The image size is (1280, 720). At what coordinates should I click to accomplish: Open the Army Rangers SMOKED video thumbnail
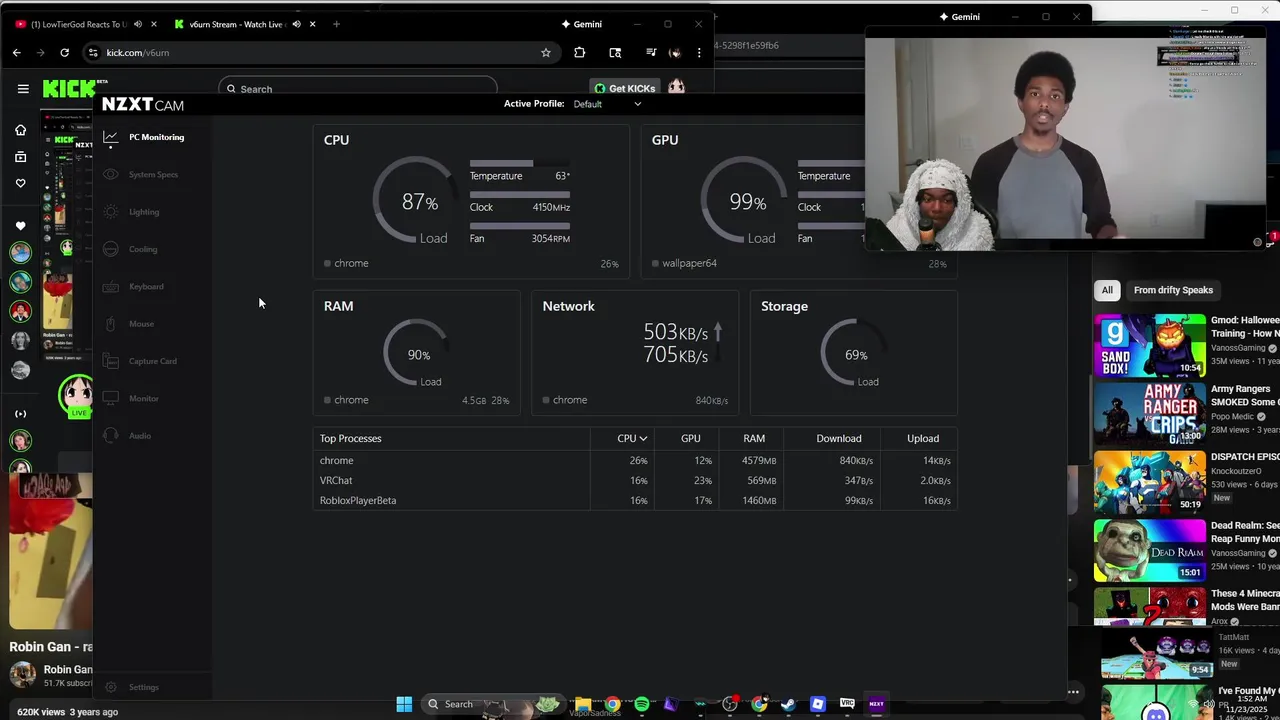point(1150,414)
